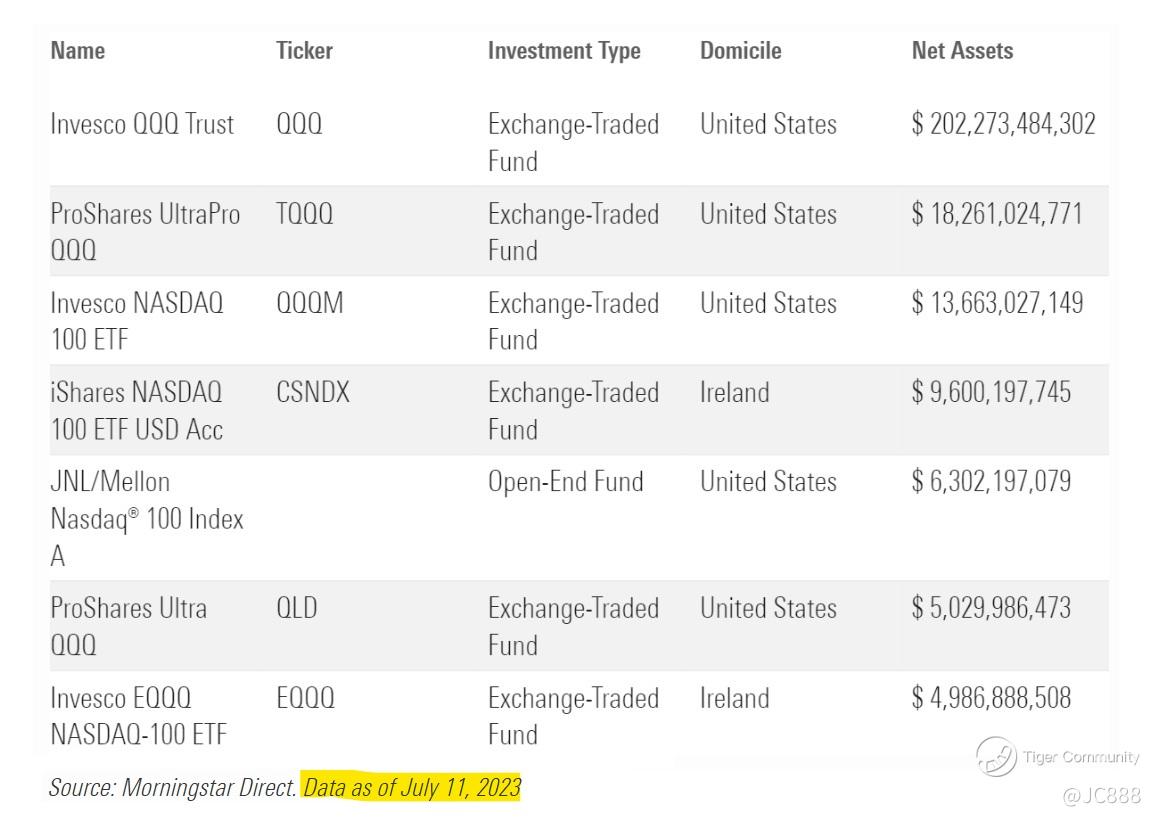Click the Investment Type column header
The image size is (1164, 822).
(564, 50)
